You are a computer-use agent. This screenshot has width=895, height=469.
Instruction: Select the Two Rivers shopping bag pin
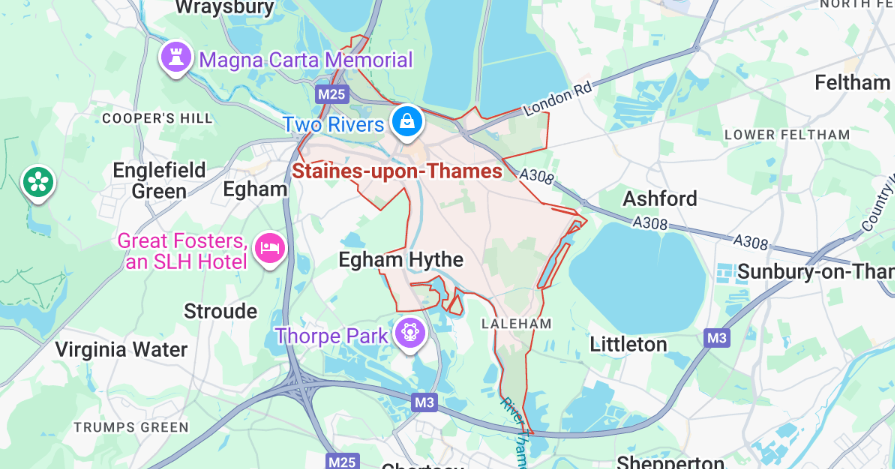[x=407, y=123]
